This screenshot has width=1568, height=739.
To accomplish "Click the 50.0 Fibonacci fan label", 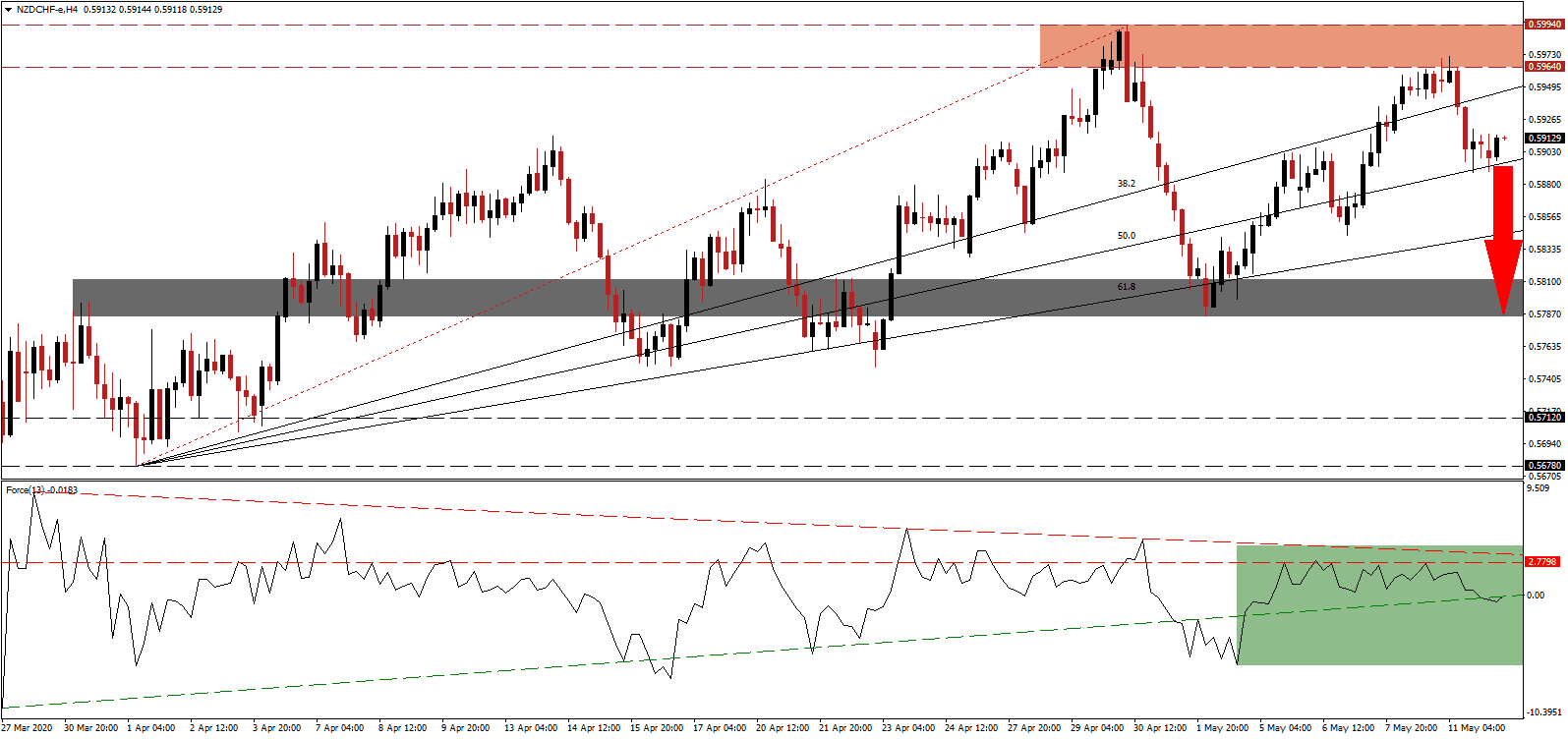I will click(x=1126, y=236).
